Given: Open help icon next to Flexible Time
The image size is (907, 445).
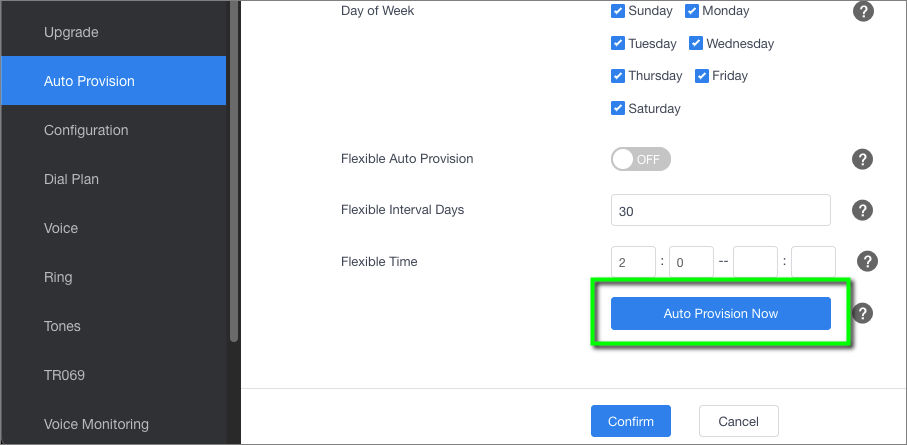Looking at the screenshot, I should pos(867,262).
